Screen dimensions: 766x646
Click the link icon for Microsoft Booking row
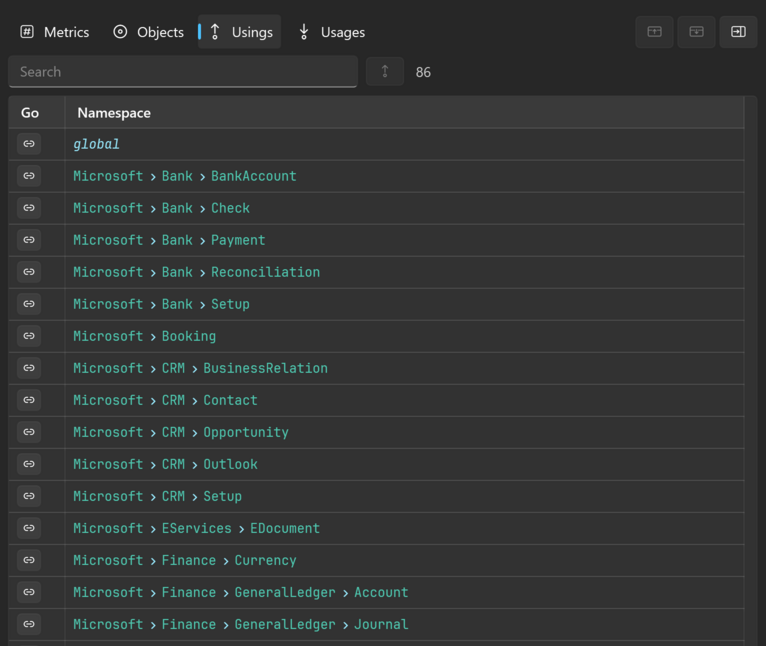coord(29,336)
